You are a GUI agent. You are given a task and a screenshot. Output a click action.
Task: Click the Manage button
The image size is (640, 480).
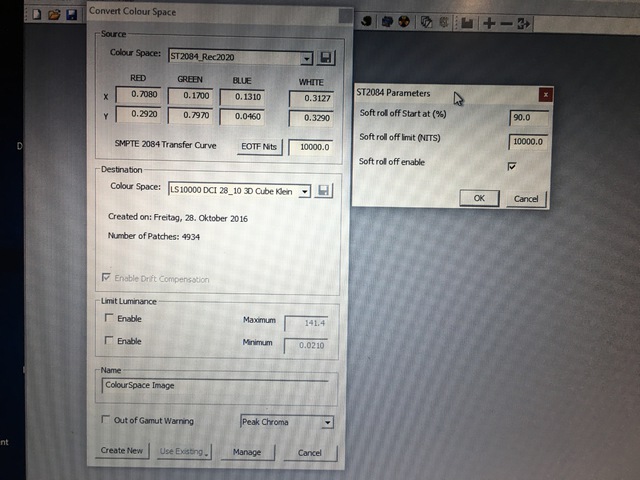tap(247, 452)
